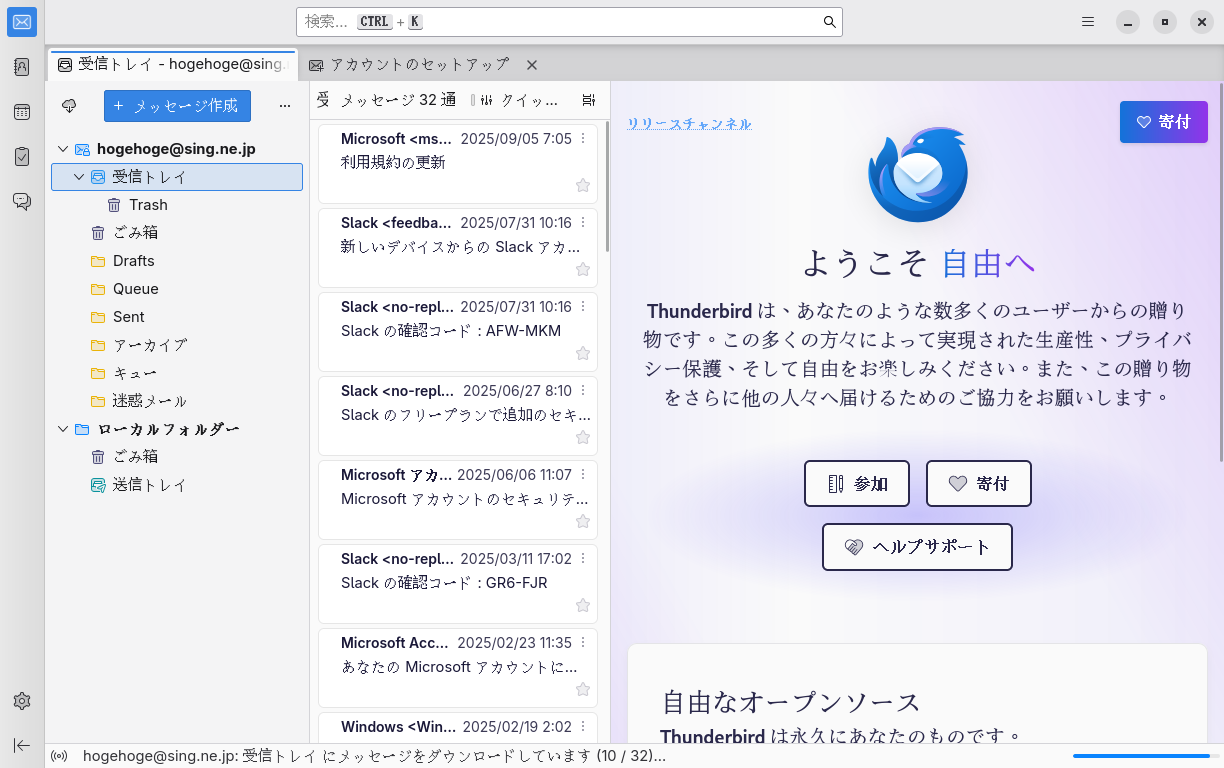This screenshot has width=1224, height=768.
Task: Star the Microsoft アカウントのセキュリティ message
Action: click(x=583, y=521)
